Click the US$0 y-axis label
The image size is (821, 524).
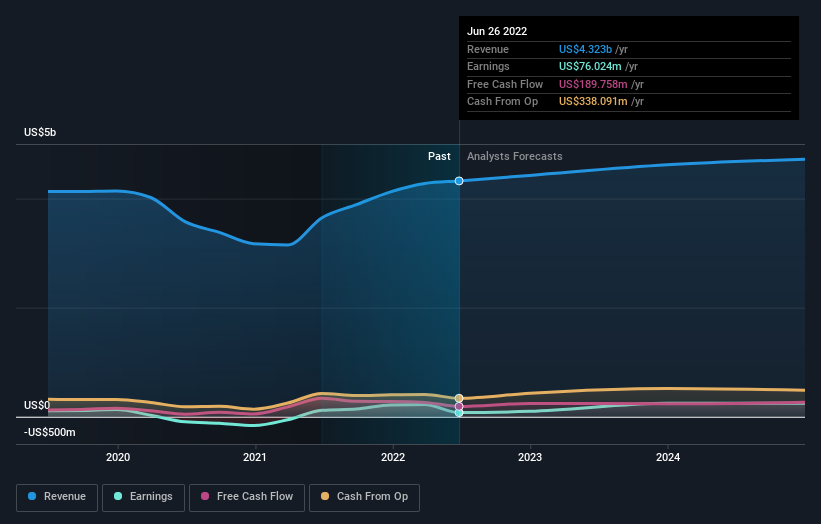pyautogui.click(x=37, y=406)
